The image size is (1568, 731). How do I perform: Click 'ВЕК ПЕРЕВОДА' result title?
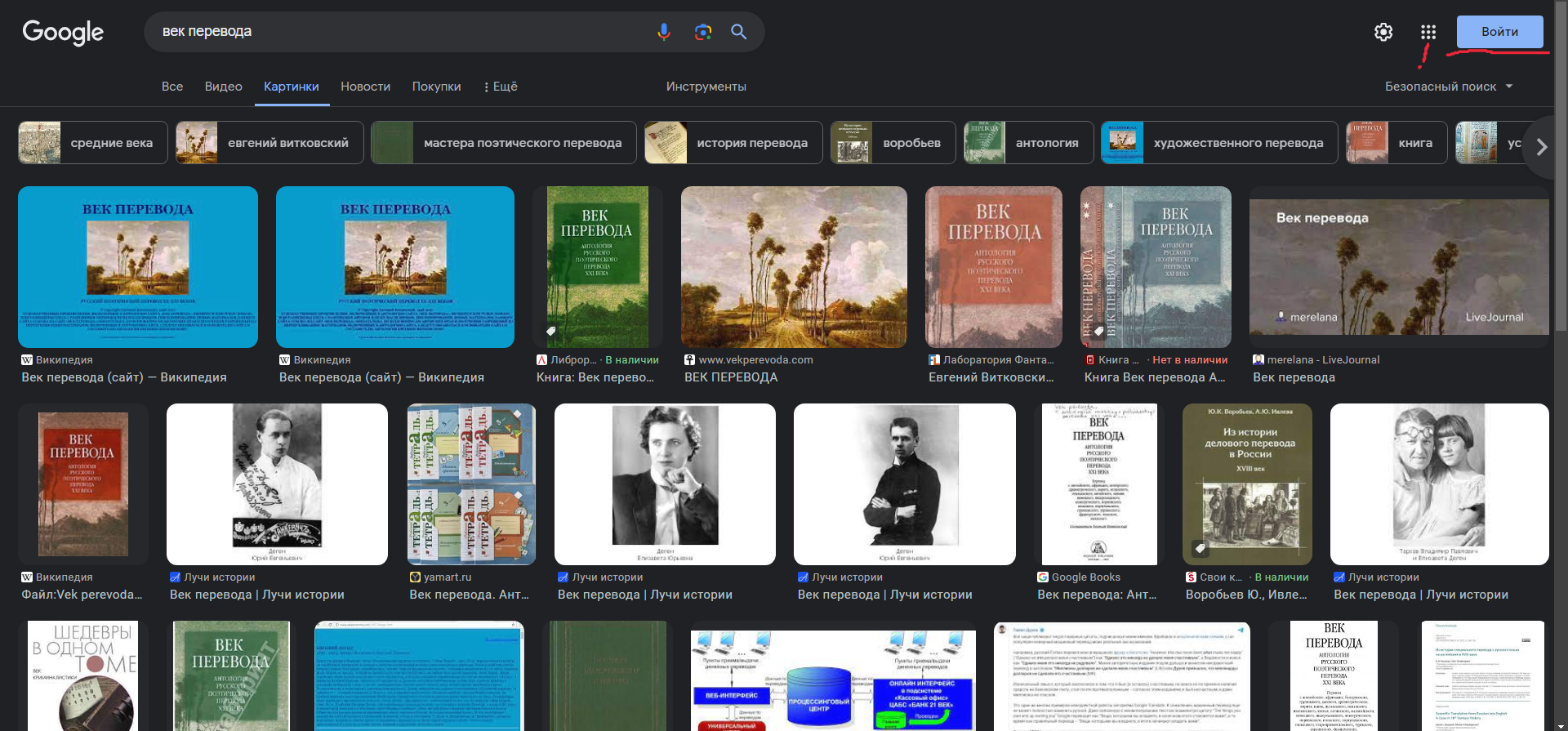coord(731,377)
